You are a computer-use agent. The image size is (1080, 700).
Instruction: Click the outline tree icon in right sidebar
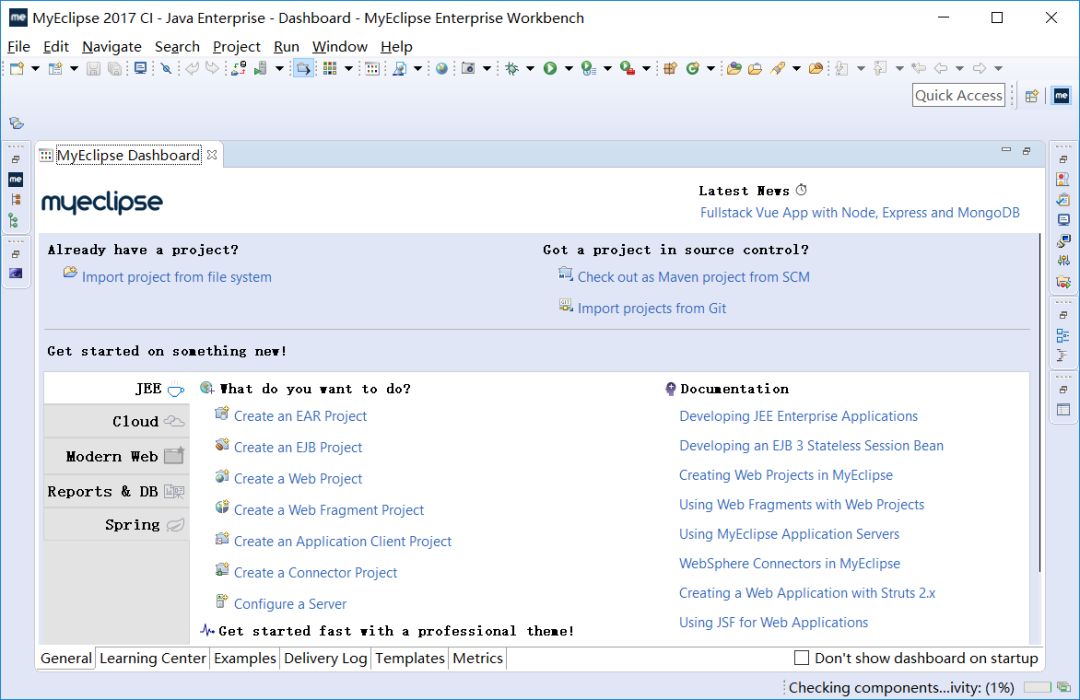point(1063,336)
